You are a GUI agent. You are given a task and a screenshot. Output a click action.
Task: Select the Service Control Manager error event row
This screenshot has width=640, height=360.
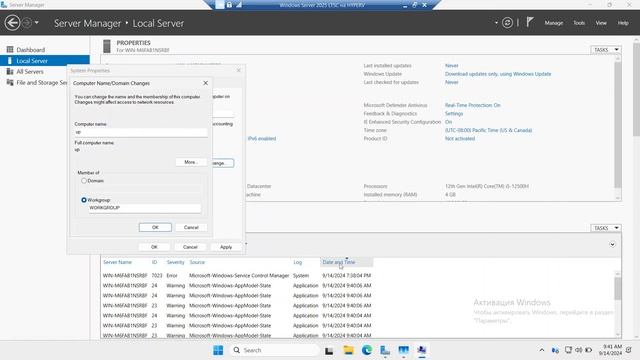click(237, 276)
